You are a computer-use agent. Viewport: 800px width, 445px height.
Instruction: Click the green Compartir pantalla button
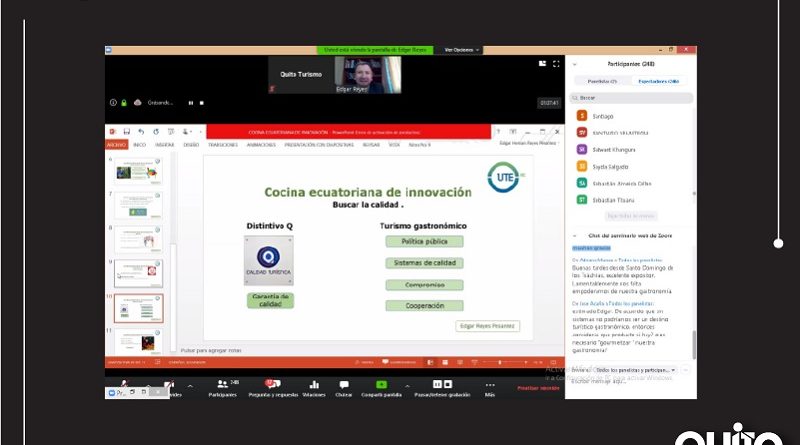point(381,388)
